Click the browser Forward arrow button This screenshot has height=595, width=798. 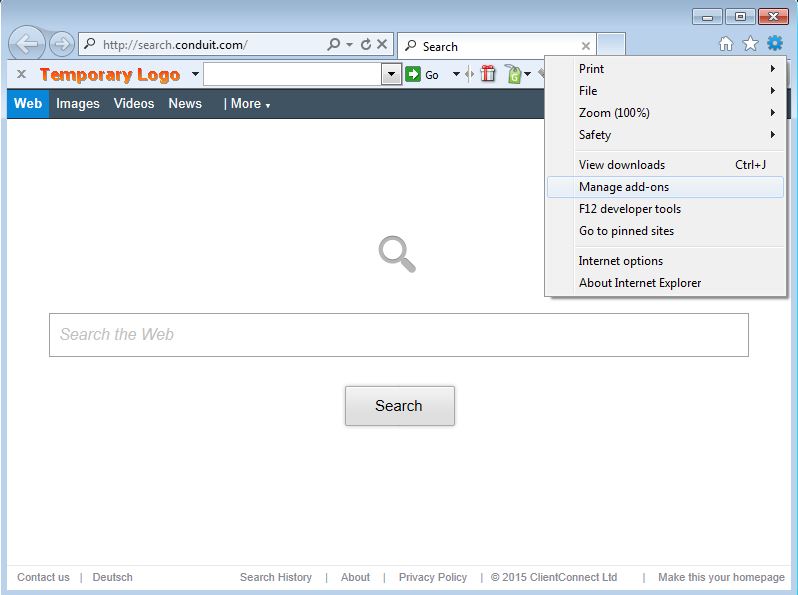pyautogui.click(x=62, y=44)
